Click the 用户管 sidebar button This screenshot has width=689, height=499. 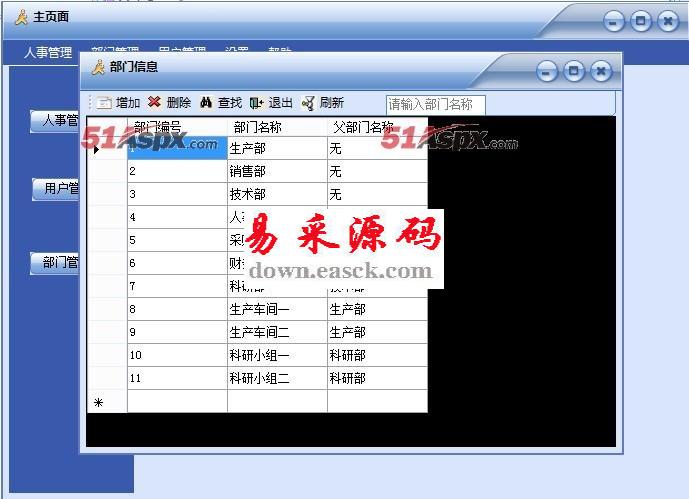tap(56, 189)
